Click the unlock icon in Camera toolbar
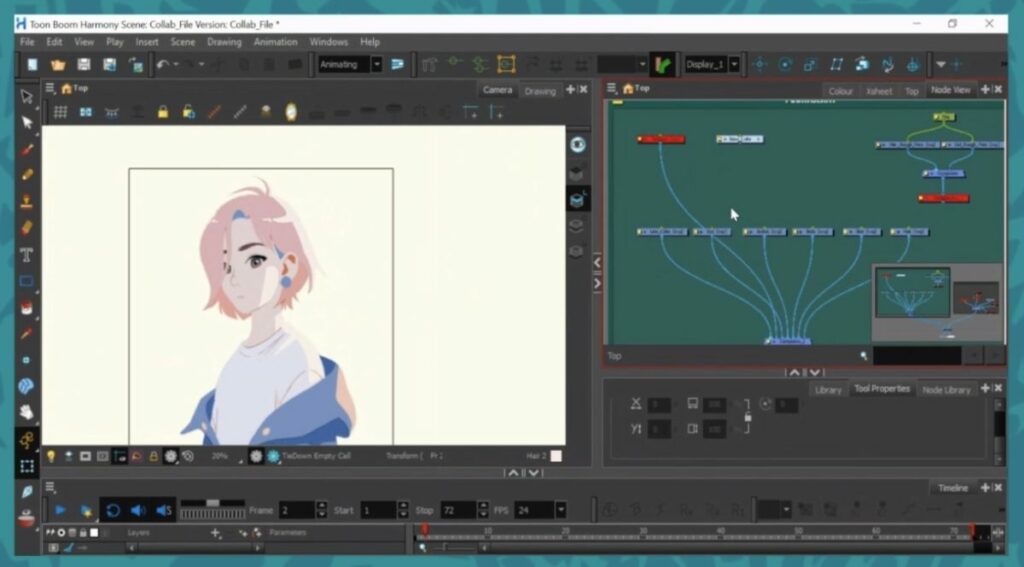Viewport: 1024px width, 567px height. coord(189,112)
